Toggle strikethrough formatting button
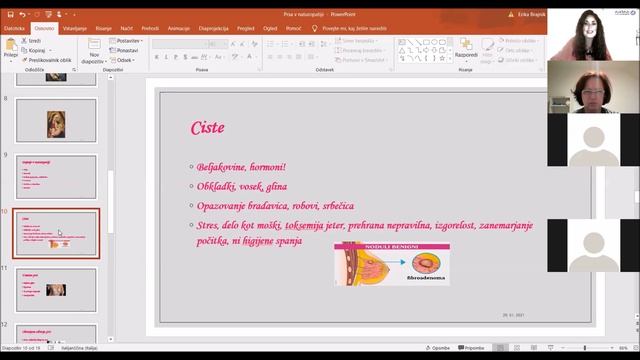Screen dimensions: 640x360 [x=194, y=57]
